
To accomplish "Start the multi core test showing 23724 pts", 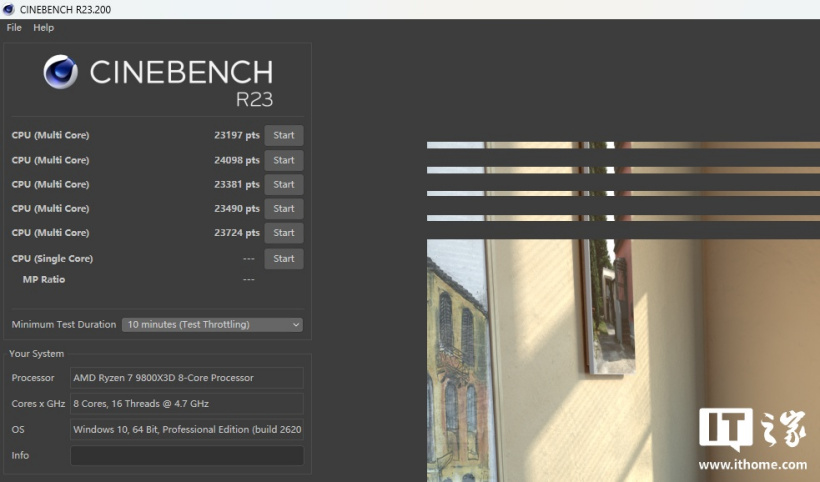I will pos(283,233).
